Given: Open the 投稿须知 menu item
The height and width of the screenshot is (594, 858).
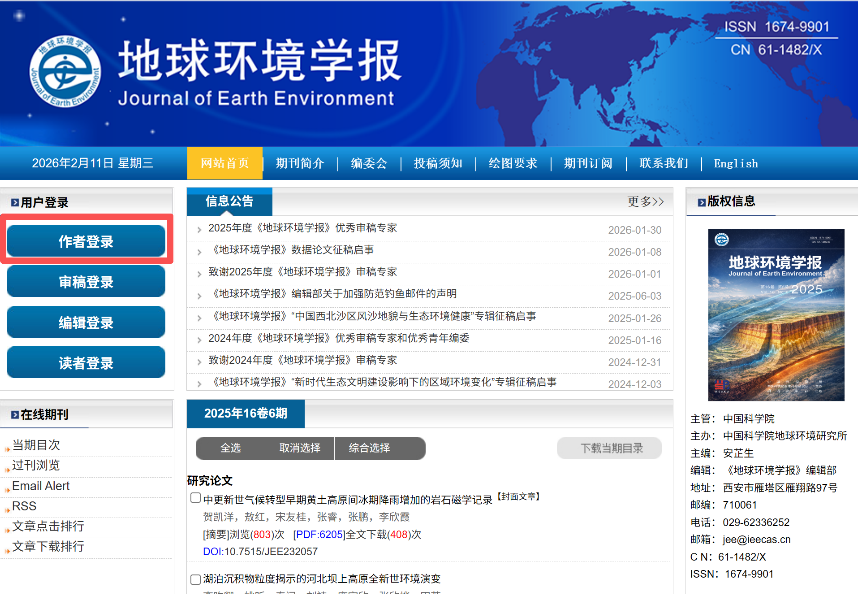Looking at the screenshot, I should click(438, 163).
